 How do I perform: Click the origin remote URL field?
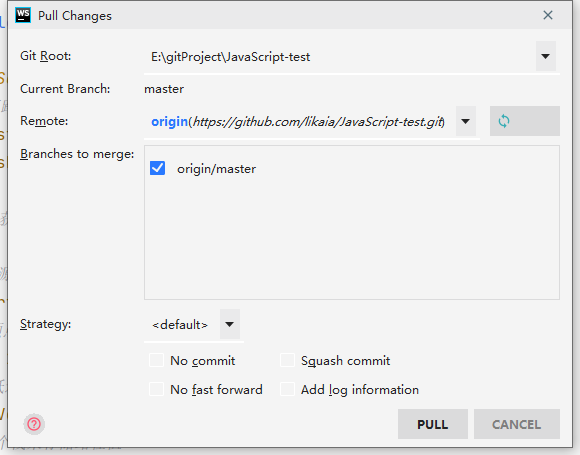click(x=300, y=121)
